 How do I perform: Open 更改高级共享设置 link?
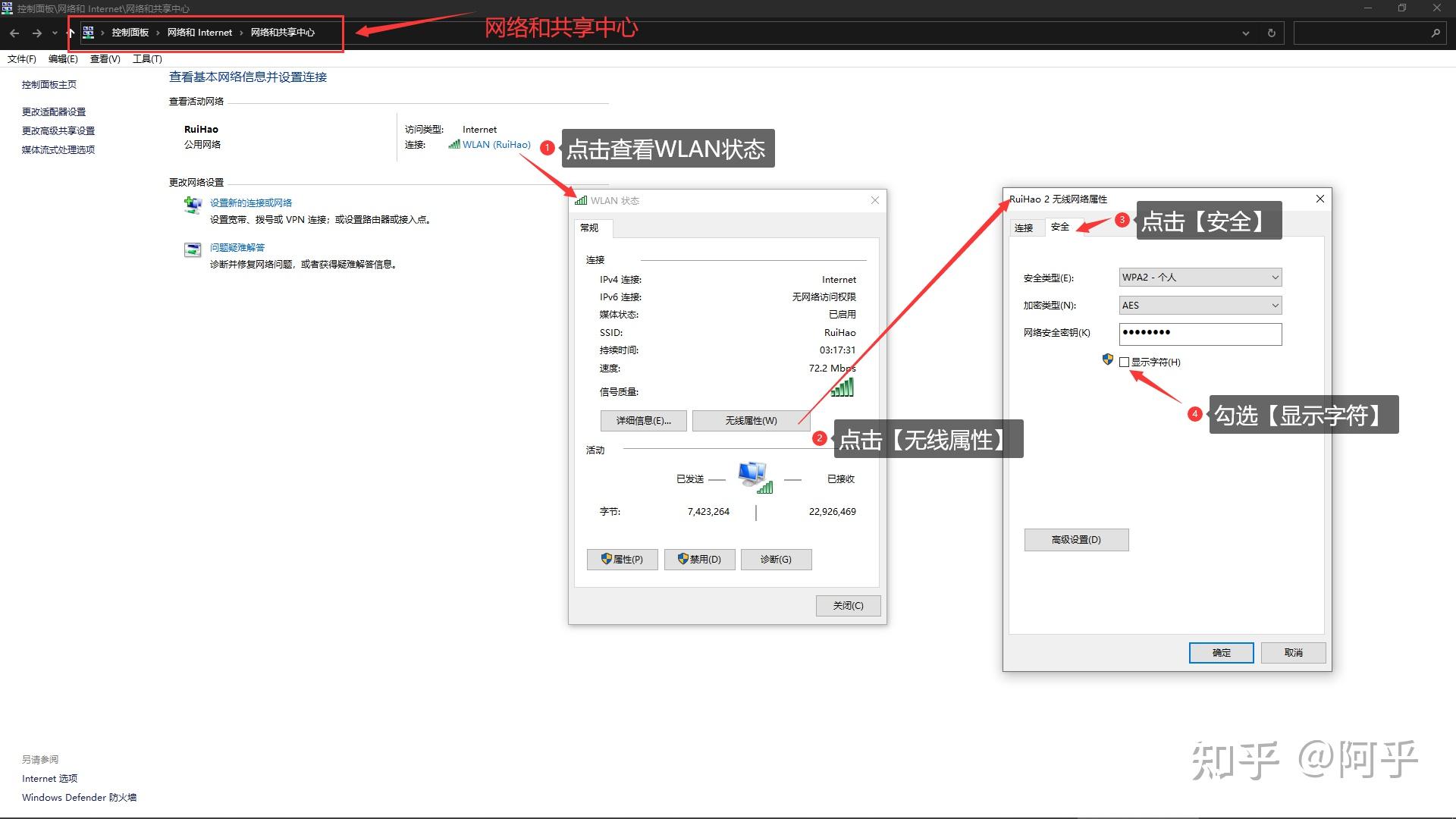click(x=58, y=130)
